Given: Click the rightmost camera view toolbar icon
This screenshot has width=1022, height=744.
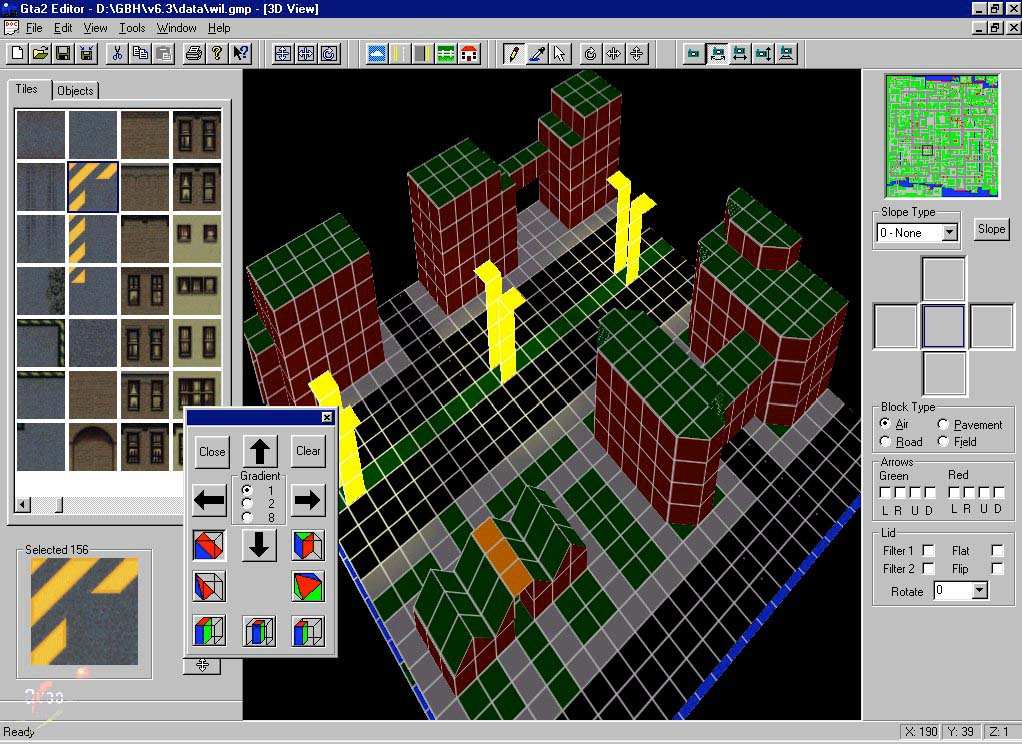Looking at the screenshot, I should point(787,53).
